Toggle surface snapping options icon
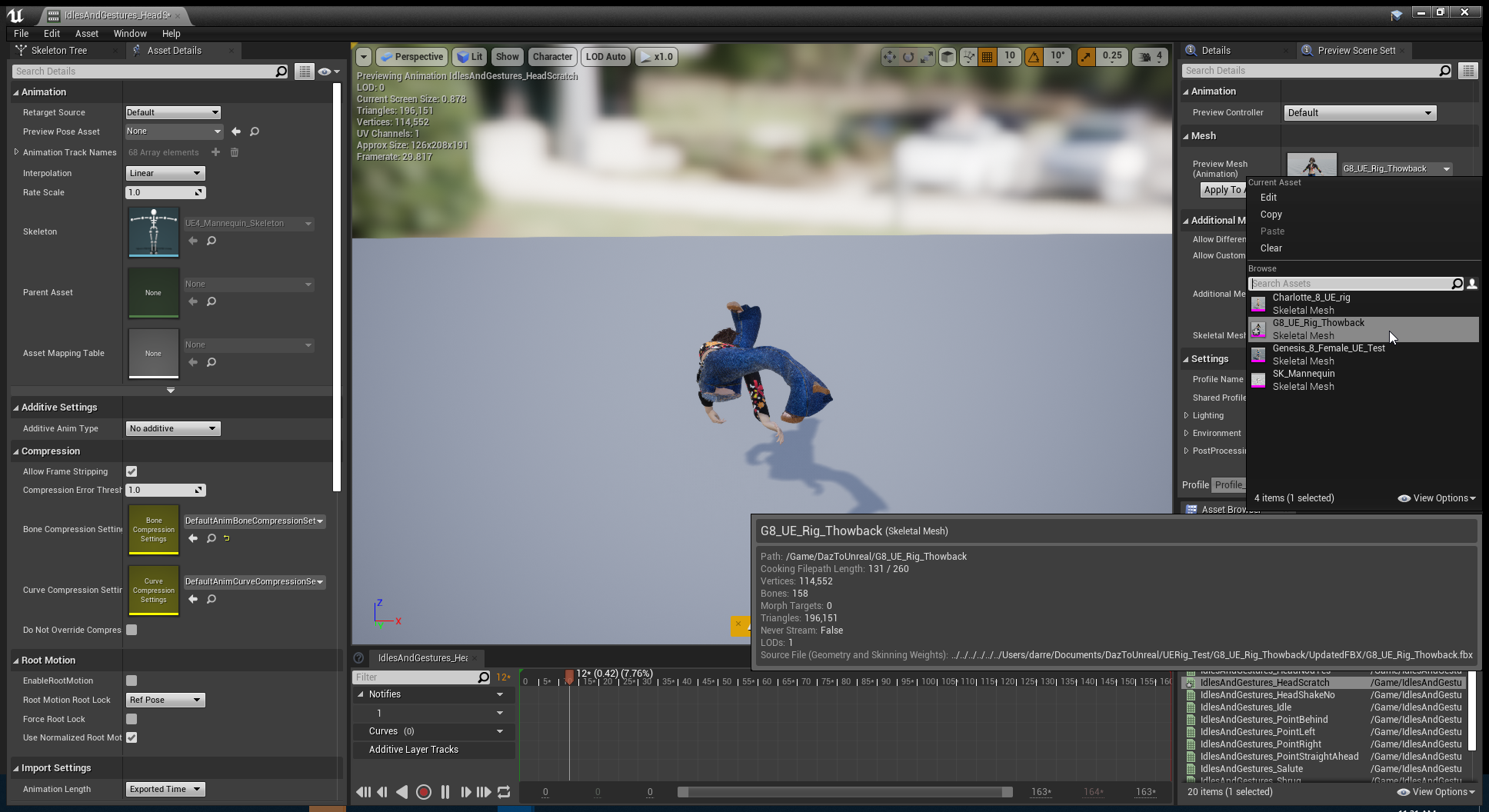 click(968, 57)
